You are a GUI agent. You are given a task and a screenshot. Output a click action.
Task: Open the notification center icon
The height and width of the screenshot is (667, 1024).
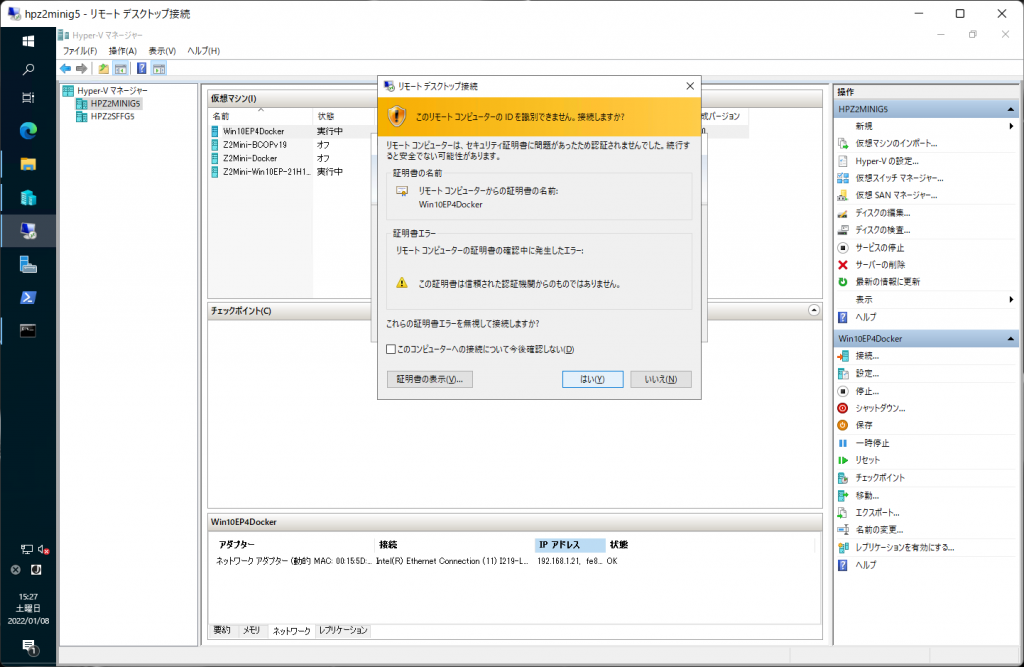[29, 647]
